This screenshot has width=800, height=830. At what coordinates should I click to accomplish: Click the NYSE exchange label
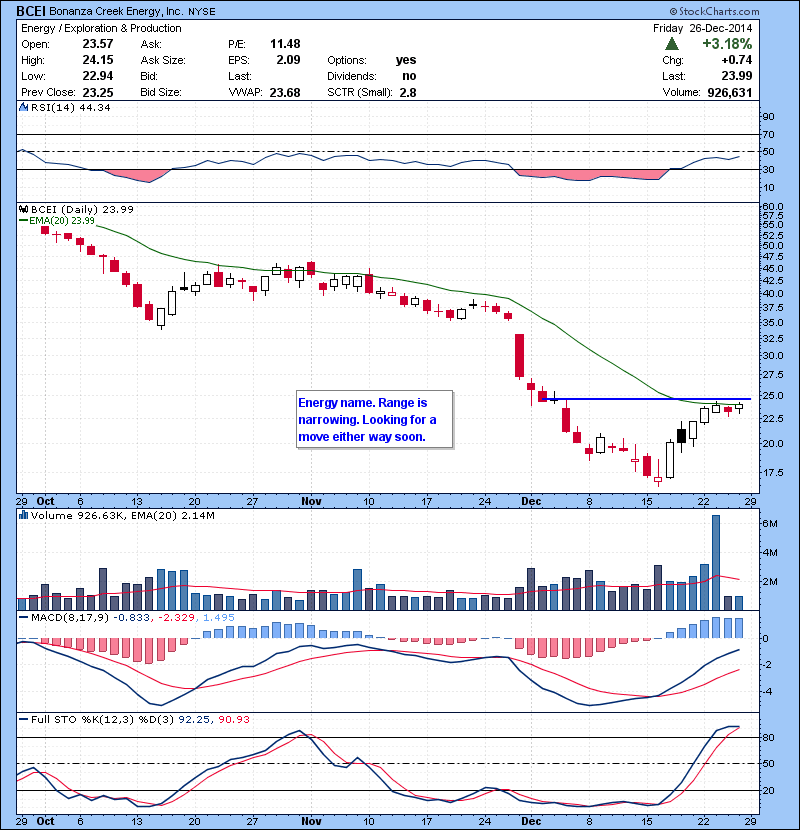202,12
